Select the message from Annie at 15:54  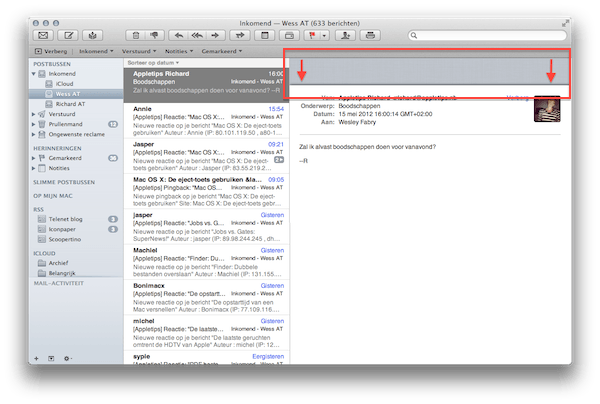(206, 121)
